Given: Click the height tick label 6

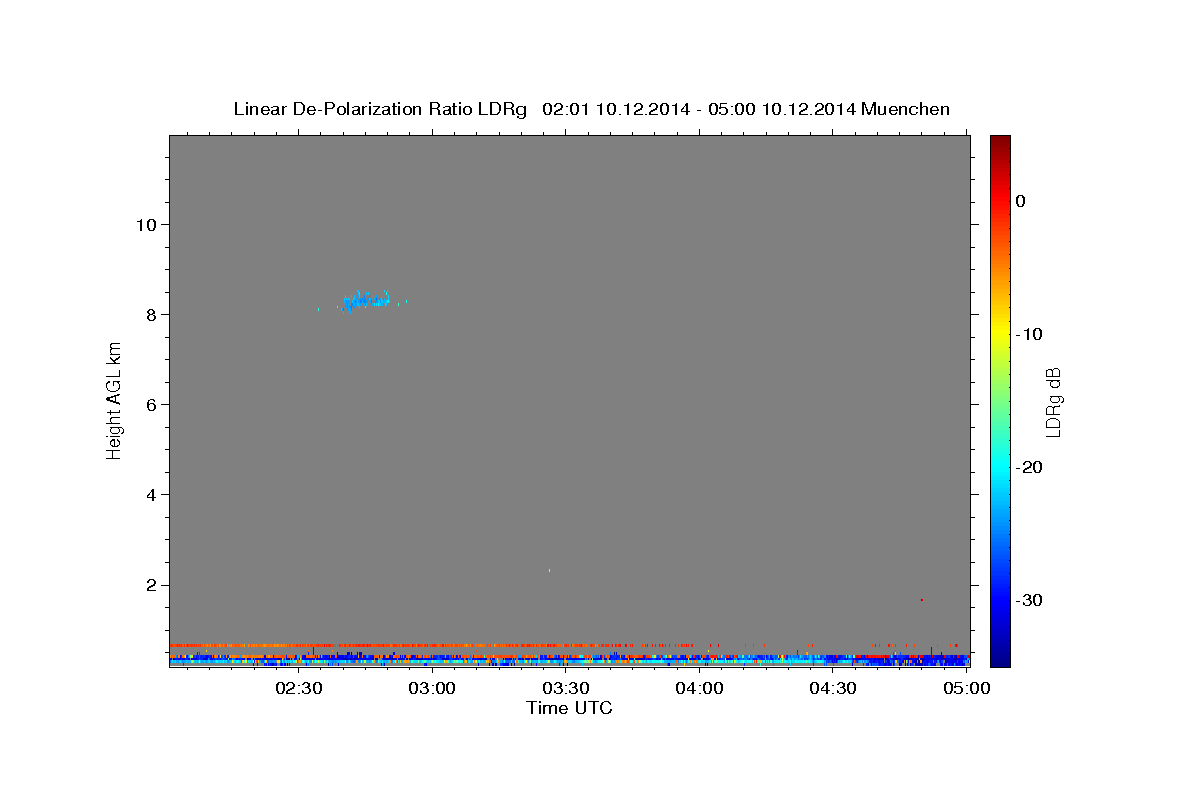Looking at the screenshot, I should (x=150, y=404).
